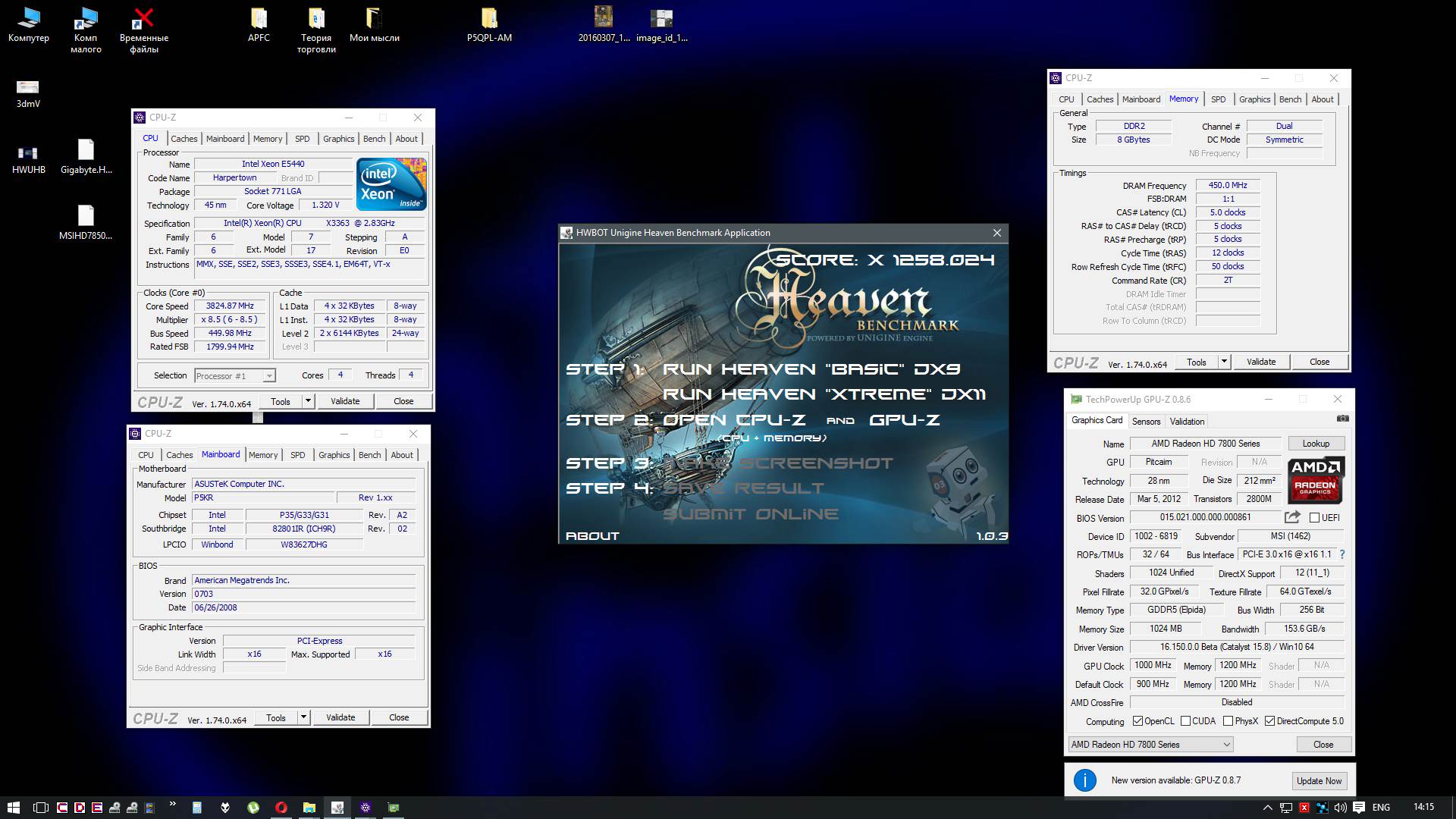
Task: Click Update Now in GPU-Z notice
Action: (x=1319, y=780)
